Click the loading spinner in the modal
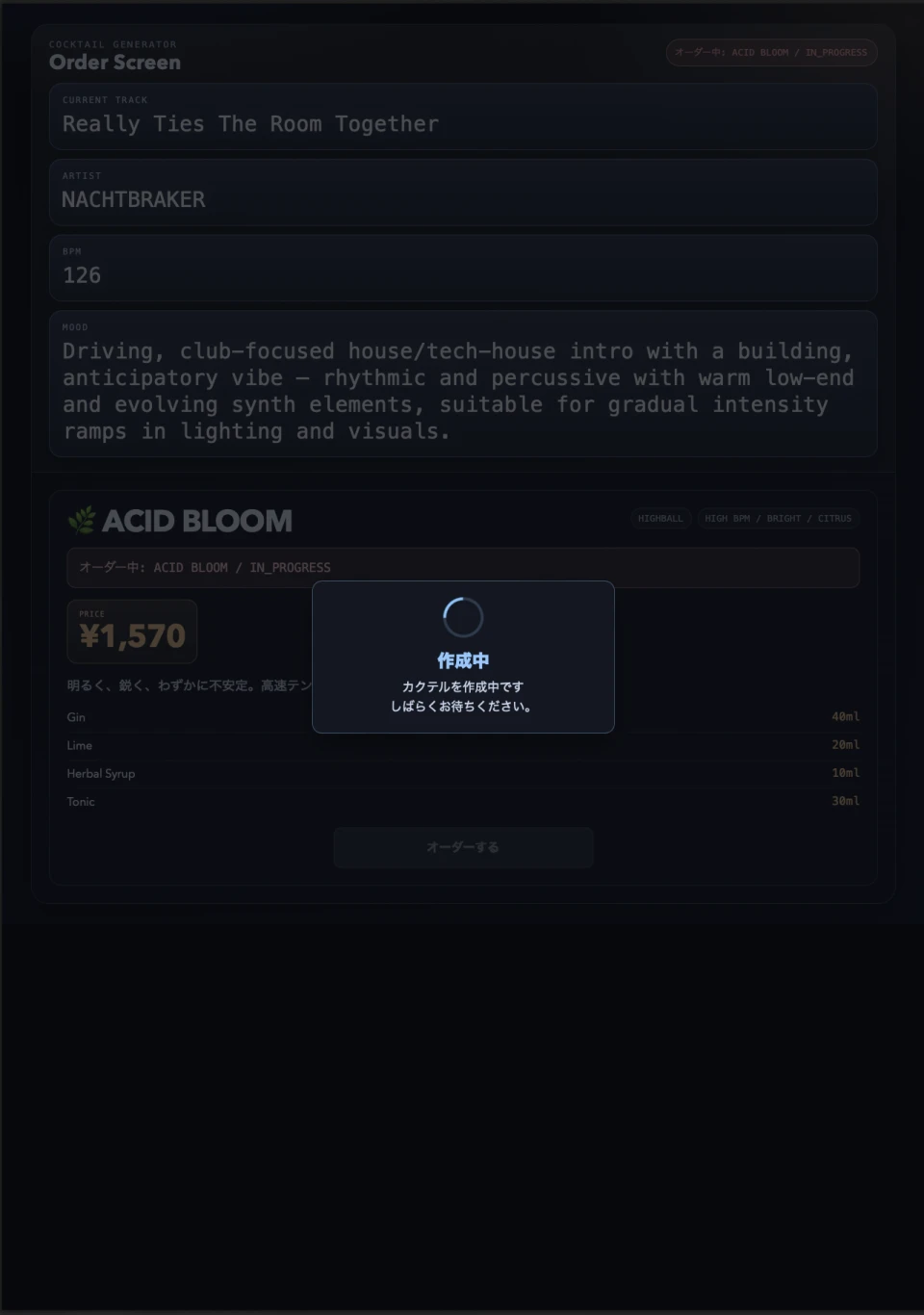 (x=462, y=616)
